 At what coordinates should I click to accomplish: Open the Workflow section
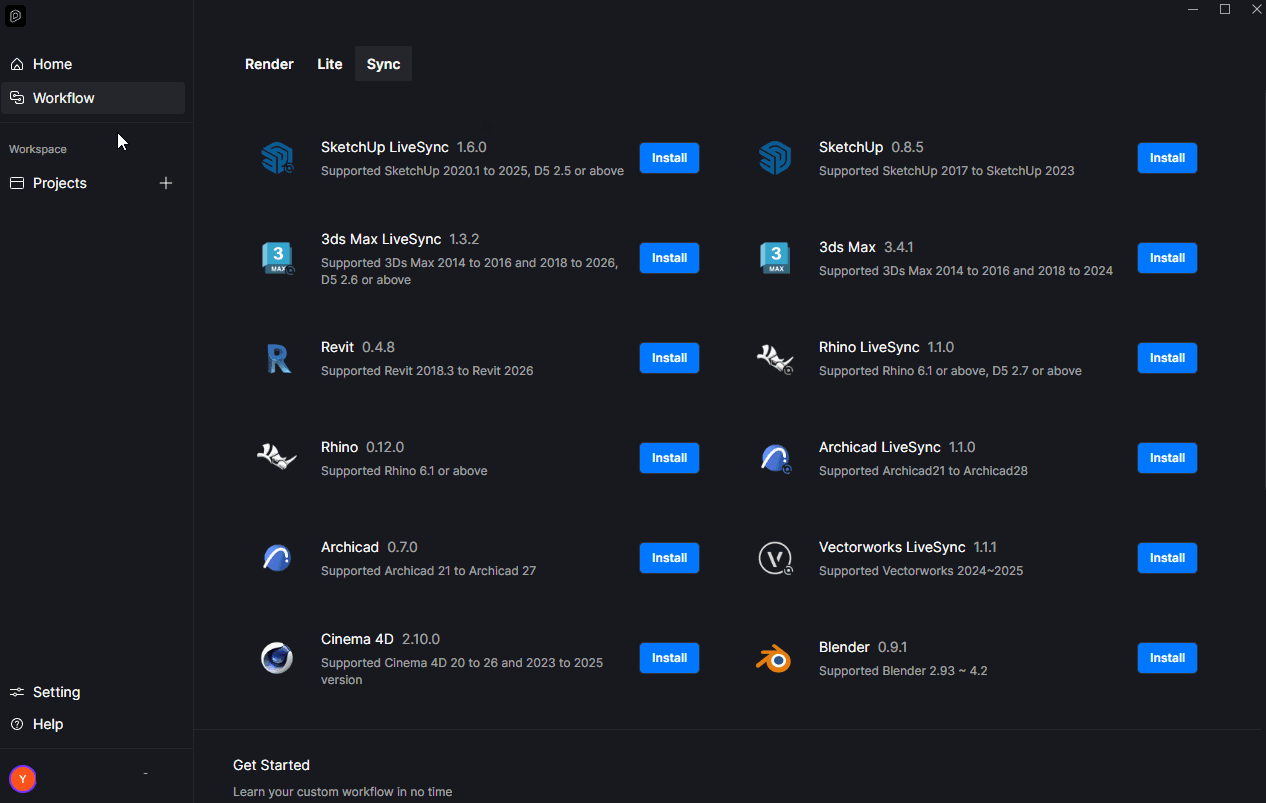pyautogui.click(x=92, y=98)
